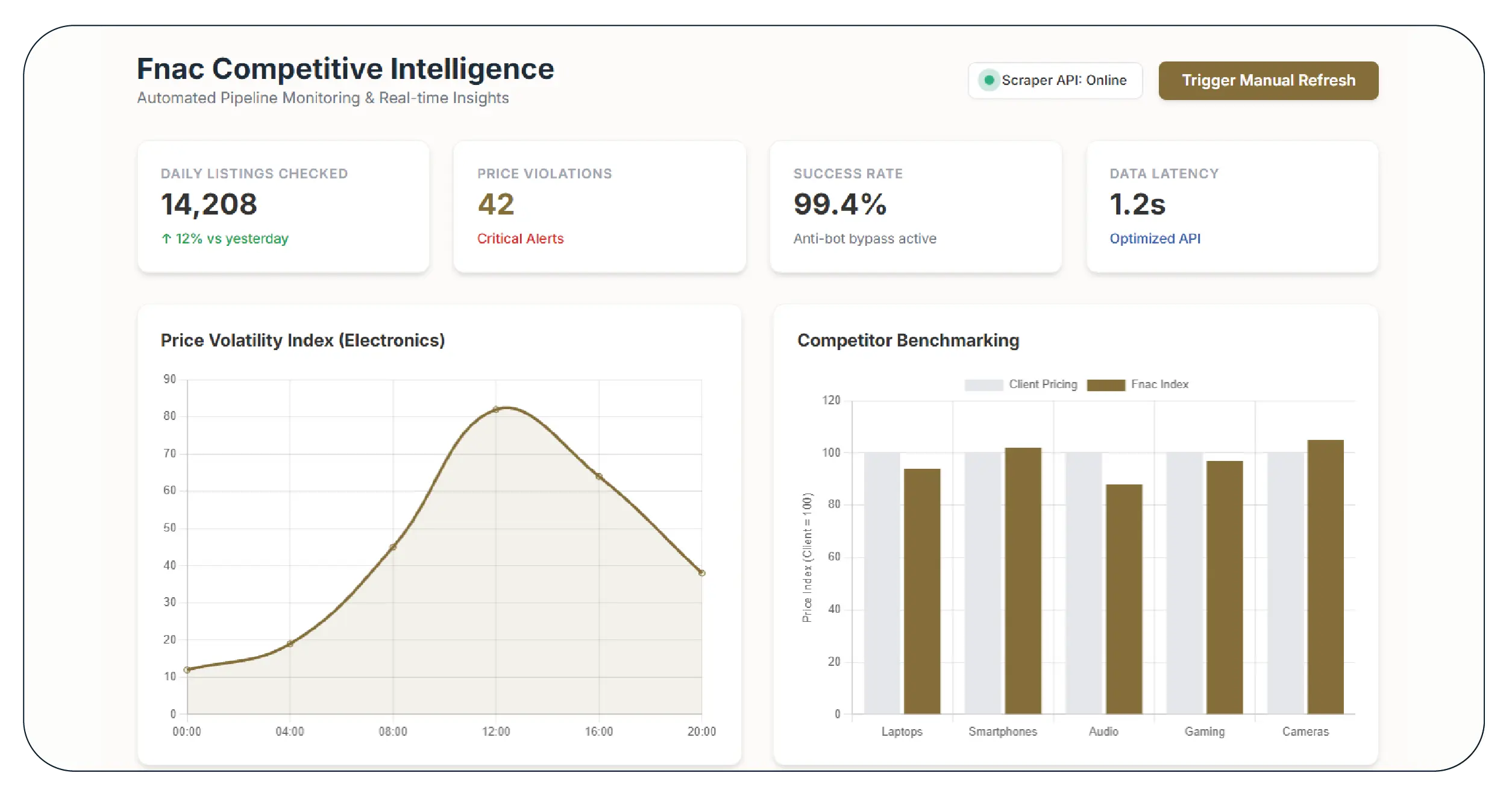Click the Scraper API: Online status badge

coord(1055,80)
